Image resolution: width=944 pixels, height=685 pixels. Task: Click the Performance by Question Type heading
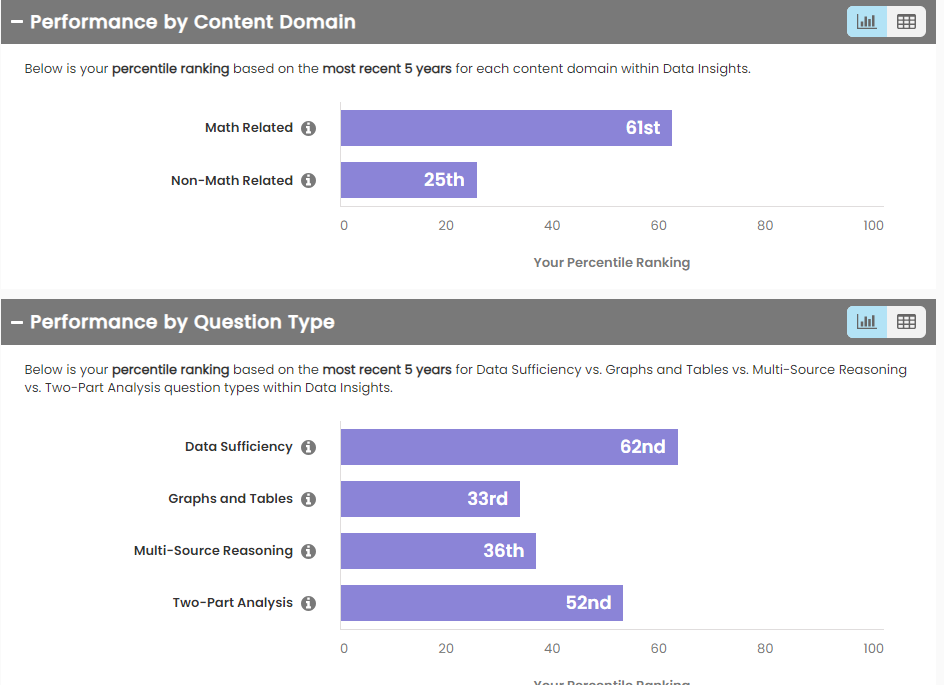(x=182, y=322)
